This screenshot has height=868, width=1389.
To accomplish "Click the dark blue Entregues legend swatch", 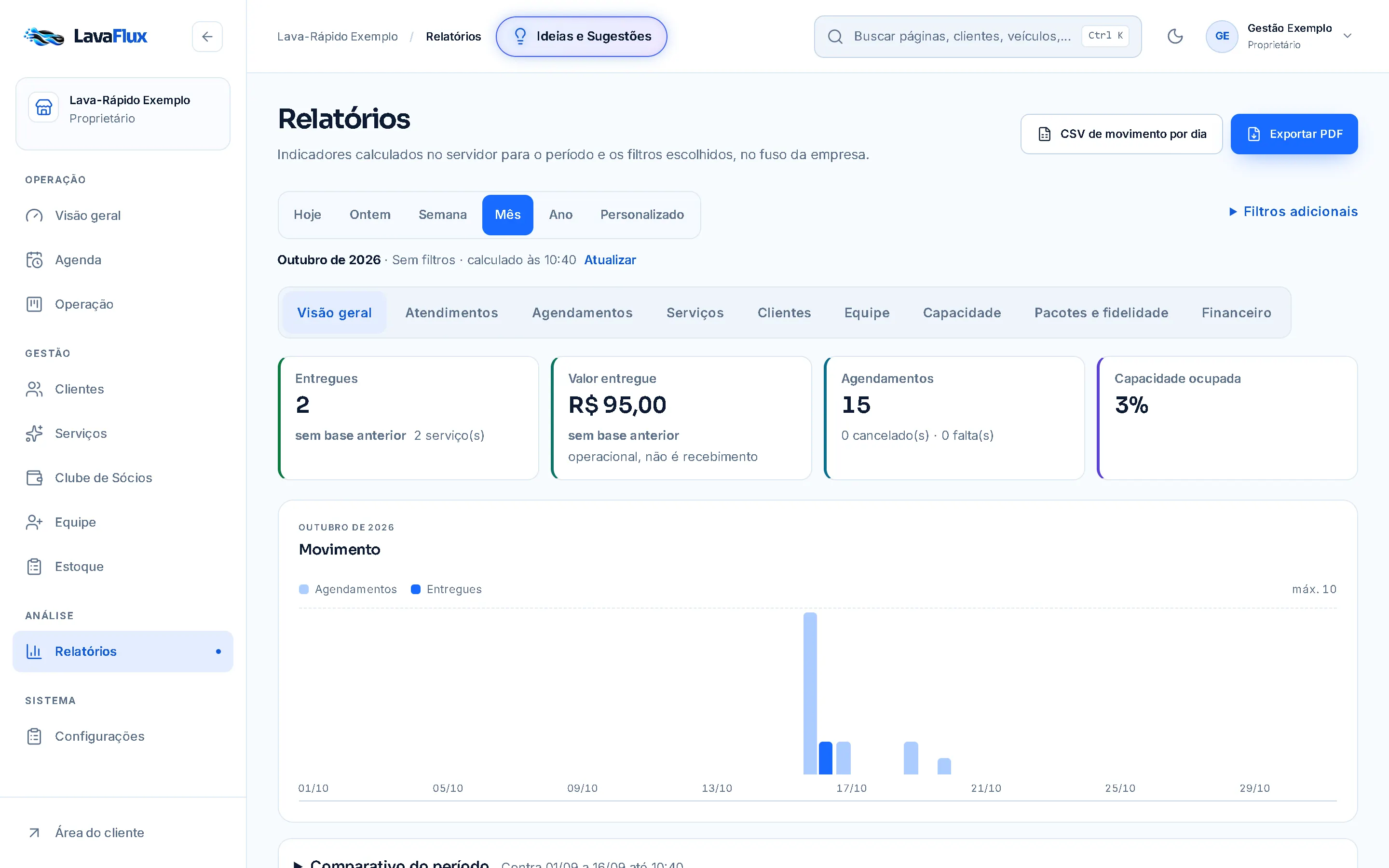I will (x=416, y=590).
